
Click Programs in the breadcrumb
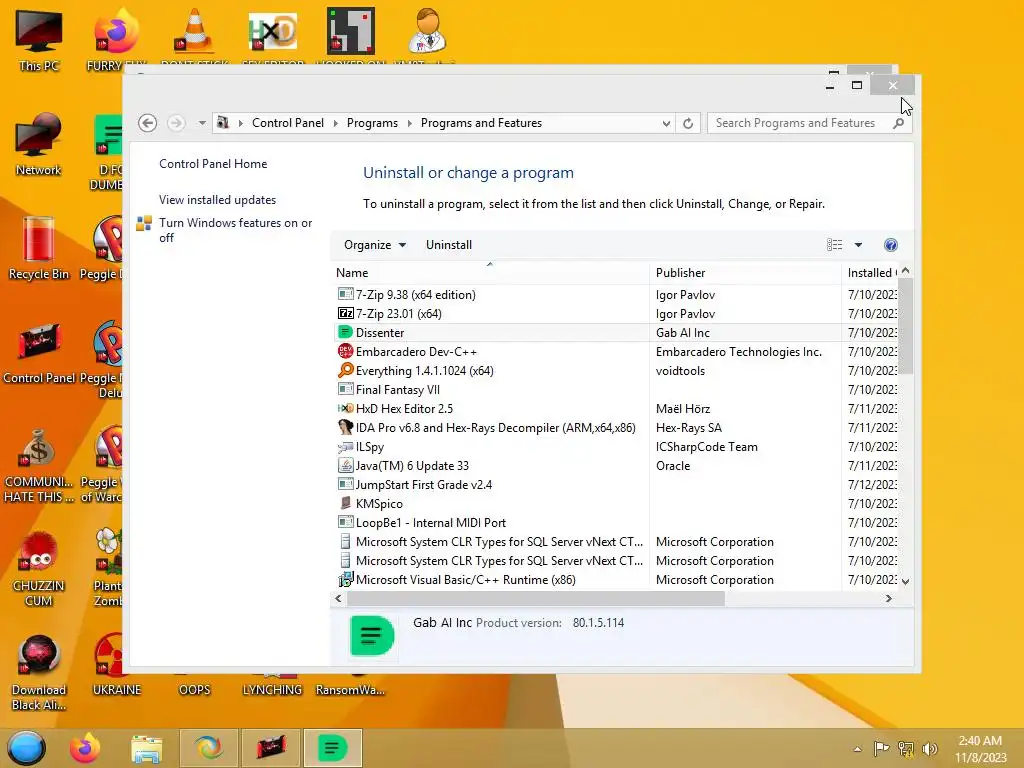pyautogui.click(x=372, y=123)
